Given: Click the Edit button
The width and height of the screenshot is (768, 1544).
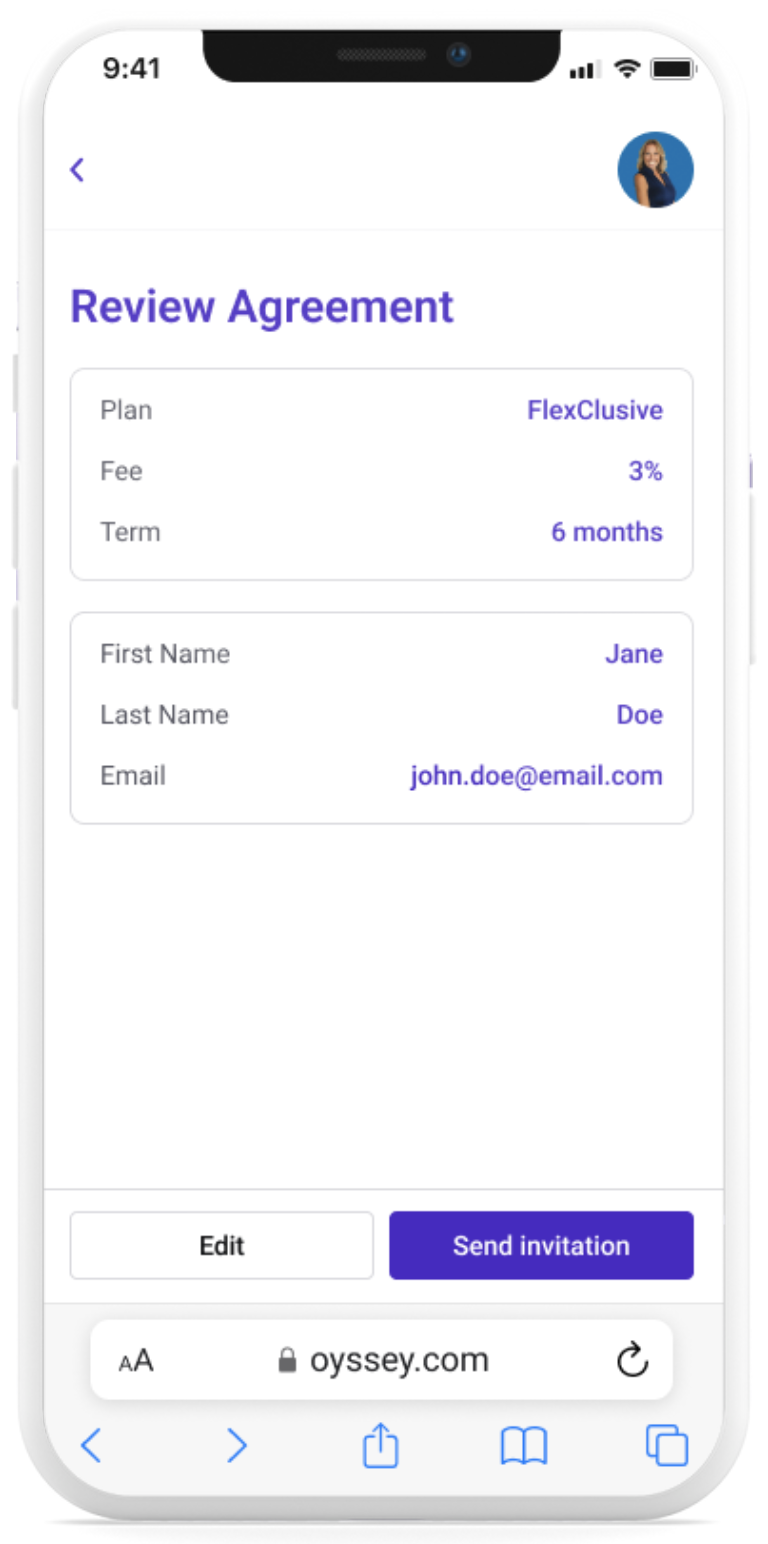Looking at the screenshot, I should [x=222, y=1245].
